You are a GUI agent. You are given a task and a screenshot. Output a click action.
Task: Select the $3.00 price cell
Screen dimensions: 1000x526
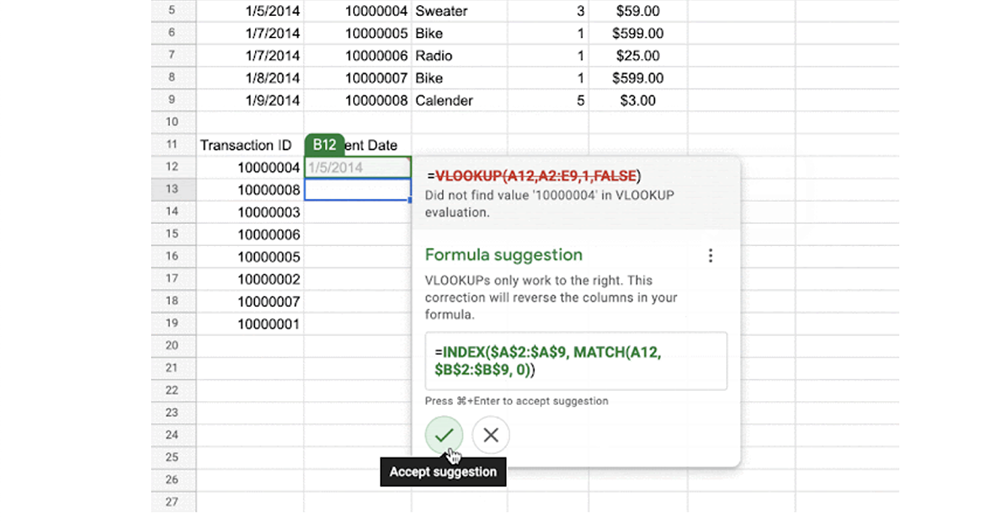(638, 100)
